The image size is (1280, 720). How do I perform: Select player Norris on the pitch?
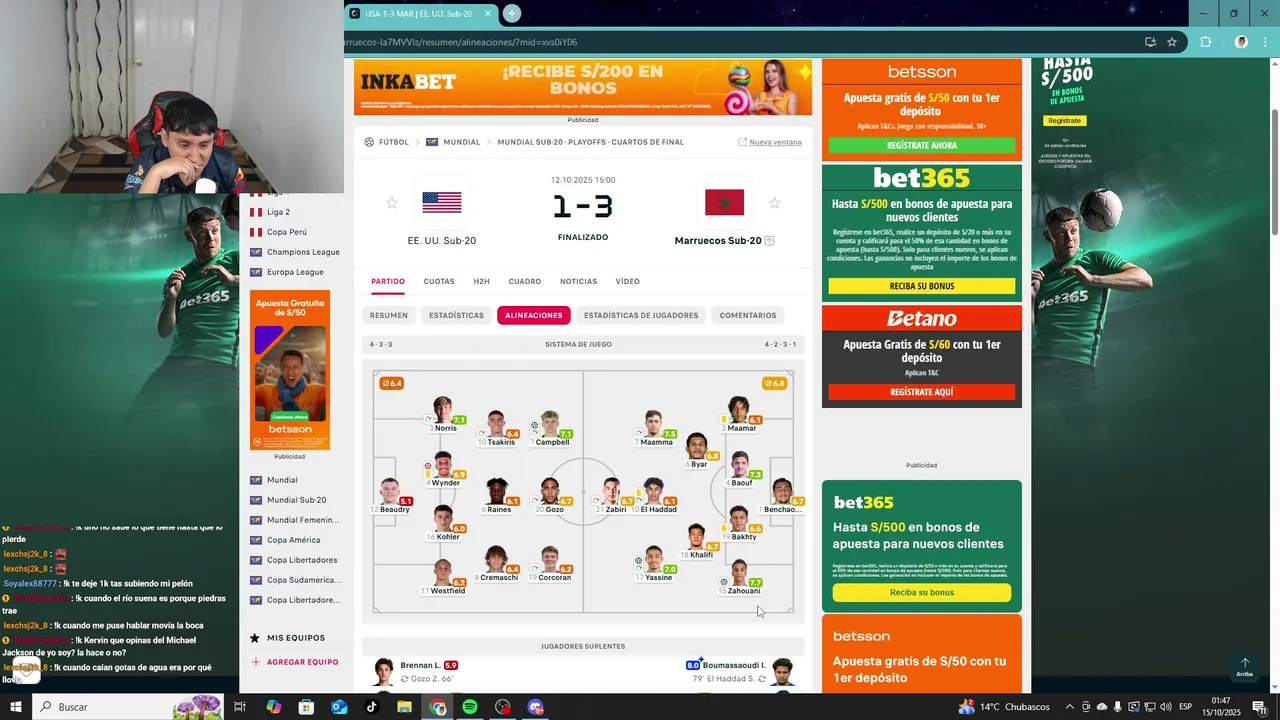click(443, 414)
